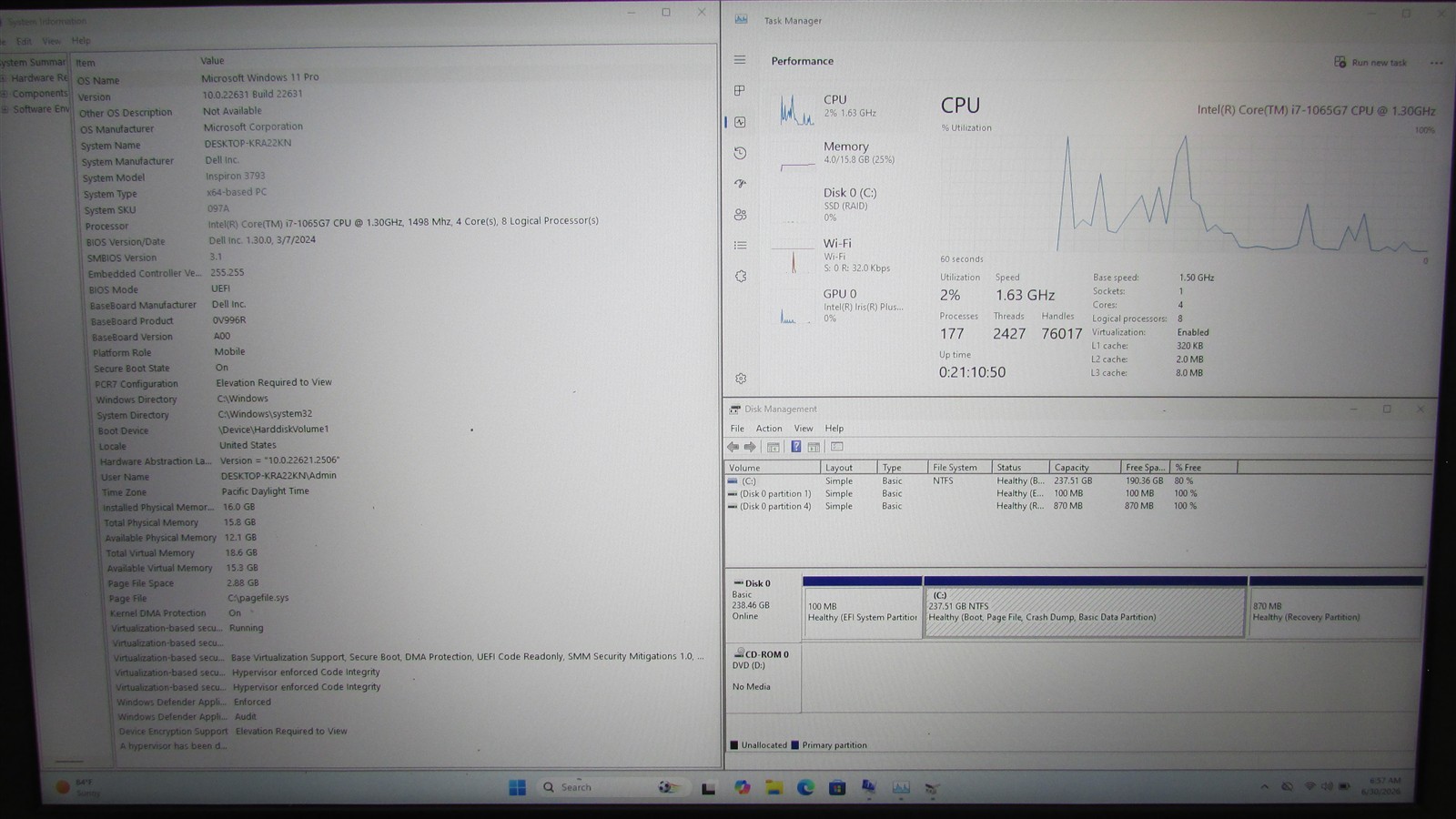Sort by File System column header

(959, 468)
